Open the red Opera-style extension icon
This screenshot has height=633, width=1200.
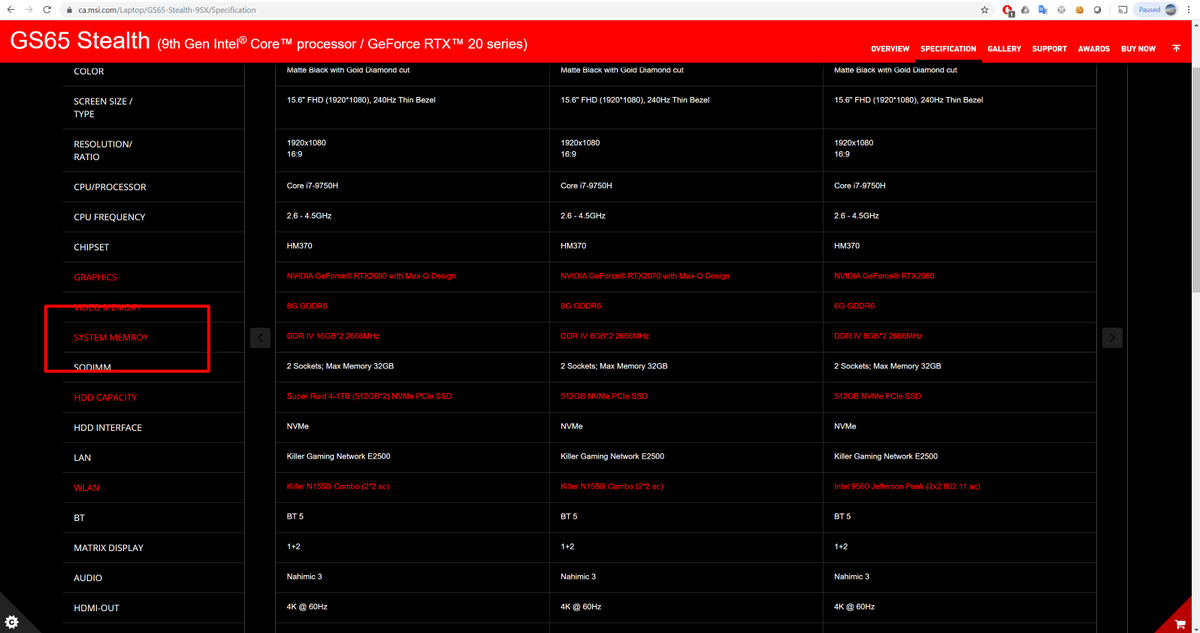pyautogui.click(x=1008, y=10)
